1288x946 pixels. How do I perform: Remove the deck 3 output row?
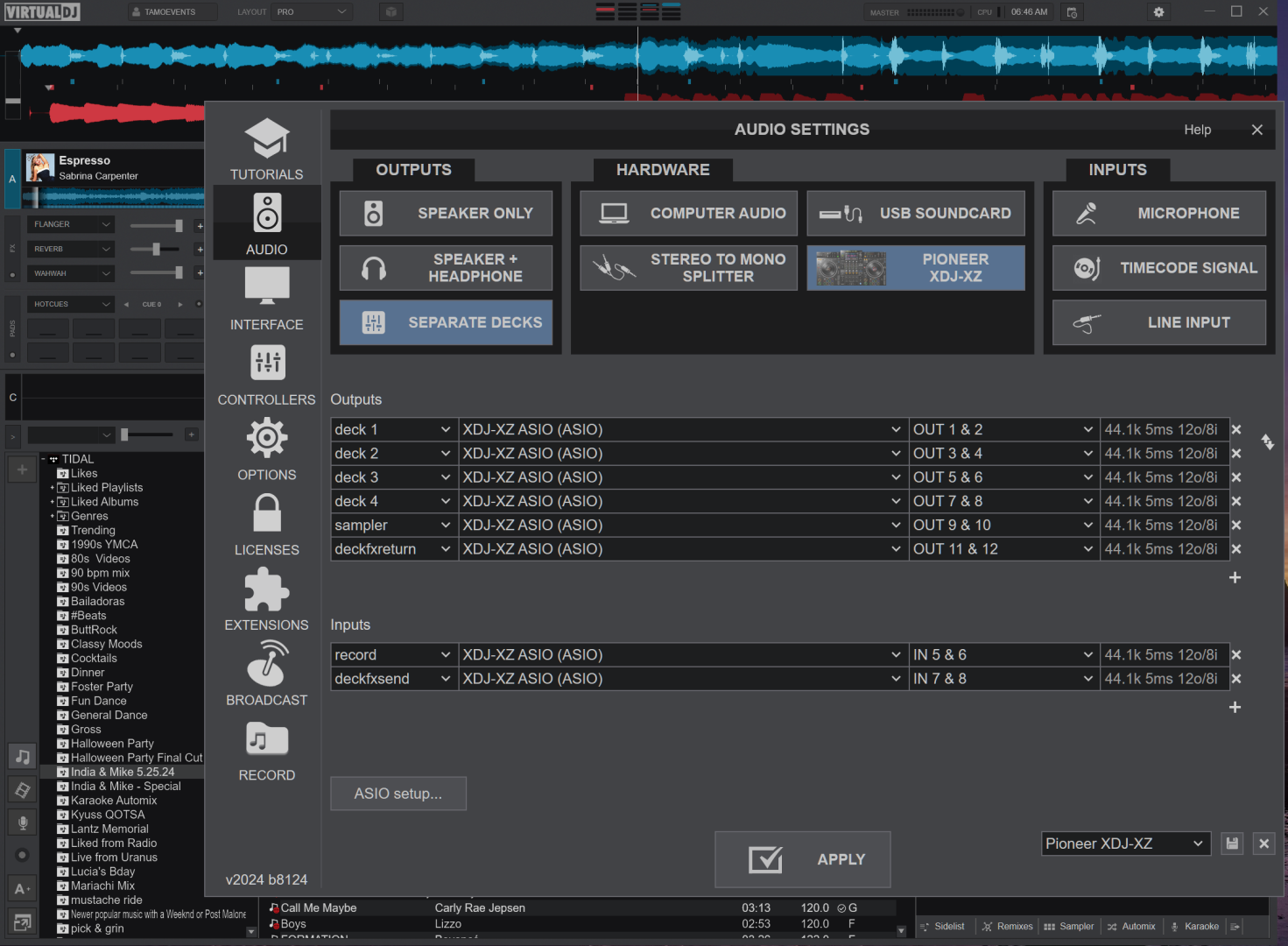(x=1236, y=477)
